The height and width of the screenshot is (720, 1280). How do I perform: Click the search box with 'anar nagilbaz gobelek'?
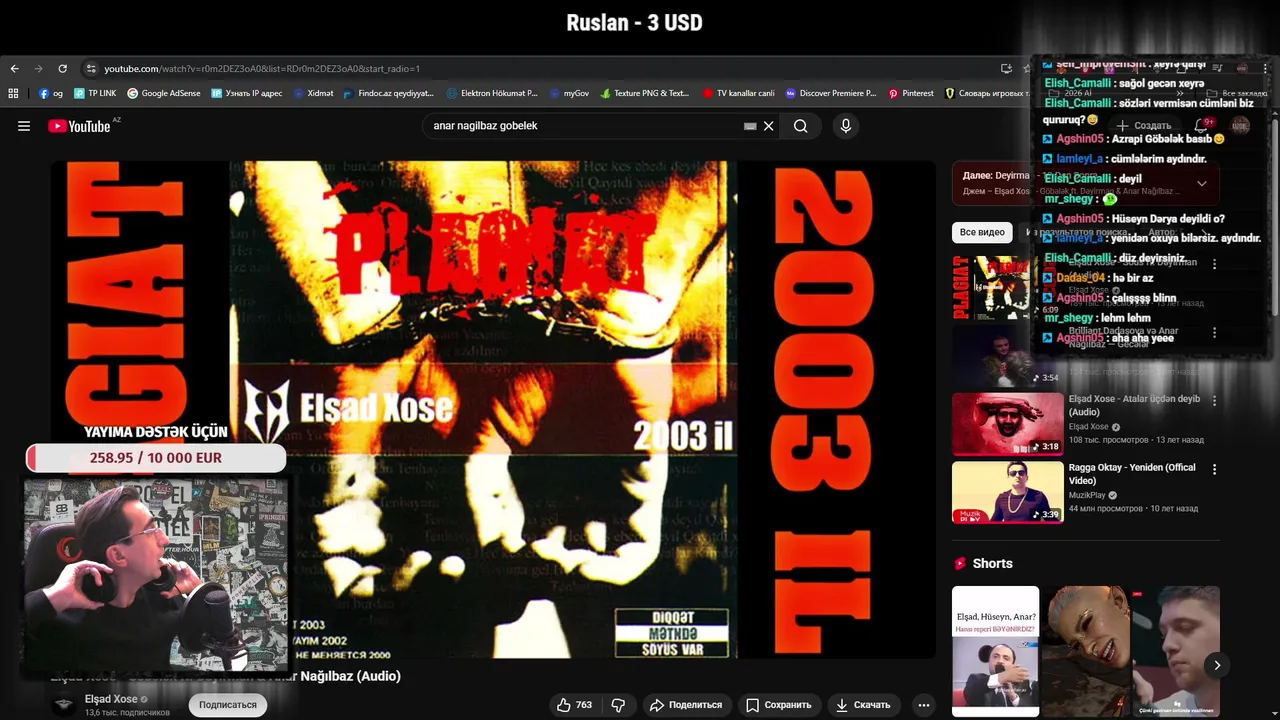585,126
